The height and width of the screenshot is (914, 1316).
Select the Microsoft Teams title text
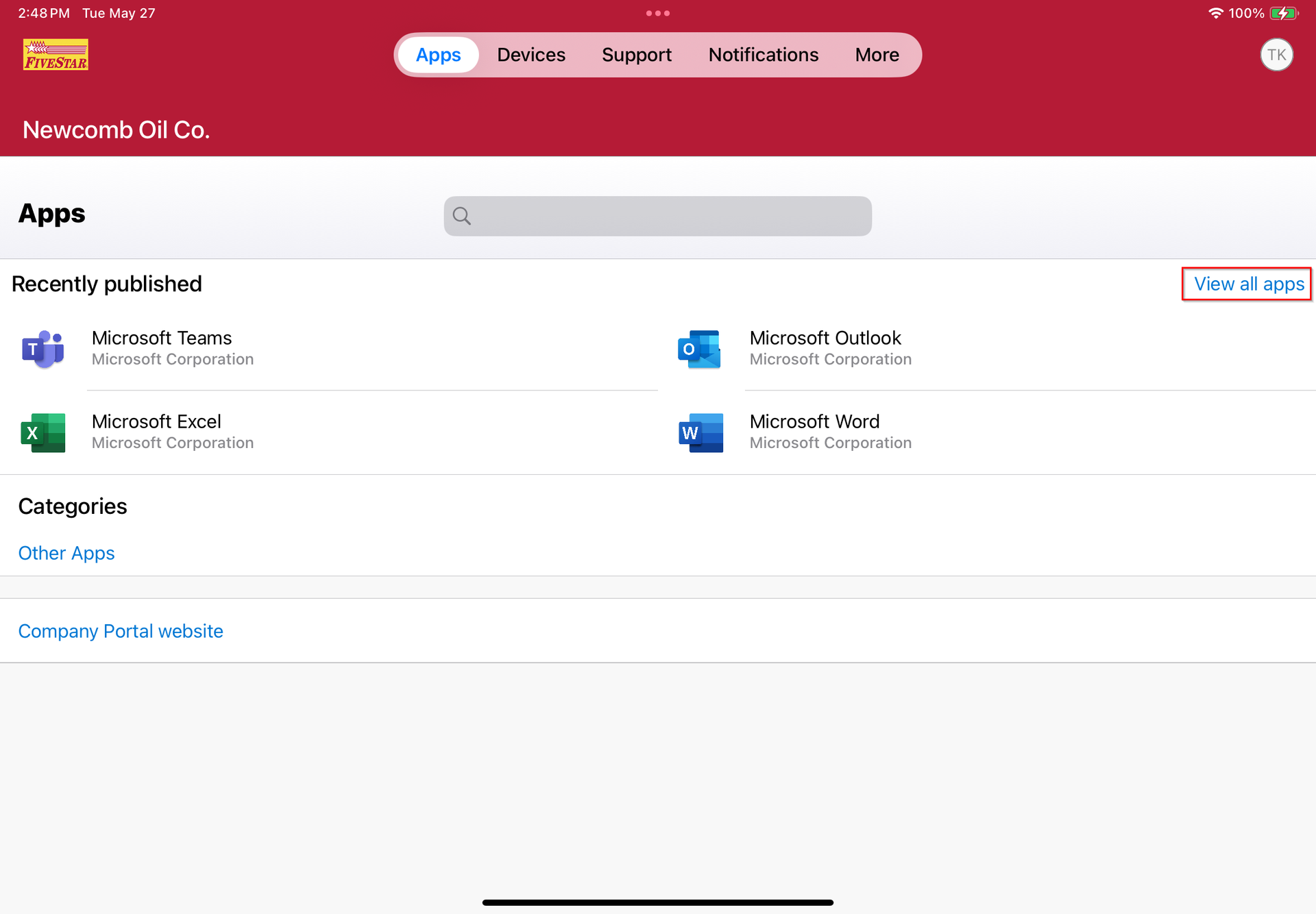click(x=162, y=338)
